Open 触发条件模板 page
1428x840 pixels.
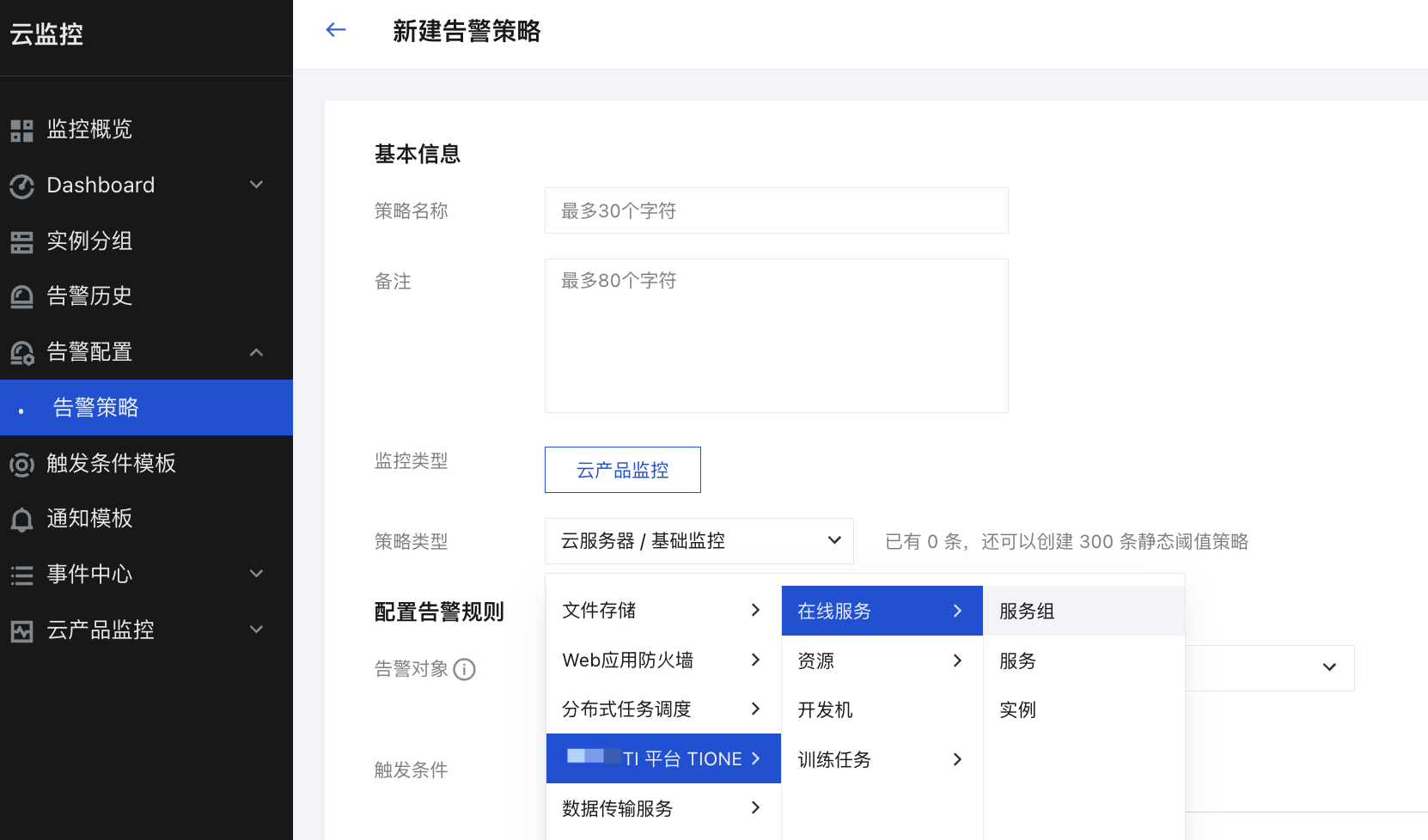point(146,463)
